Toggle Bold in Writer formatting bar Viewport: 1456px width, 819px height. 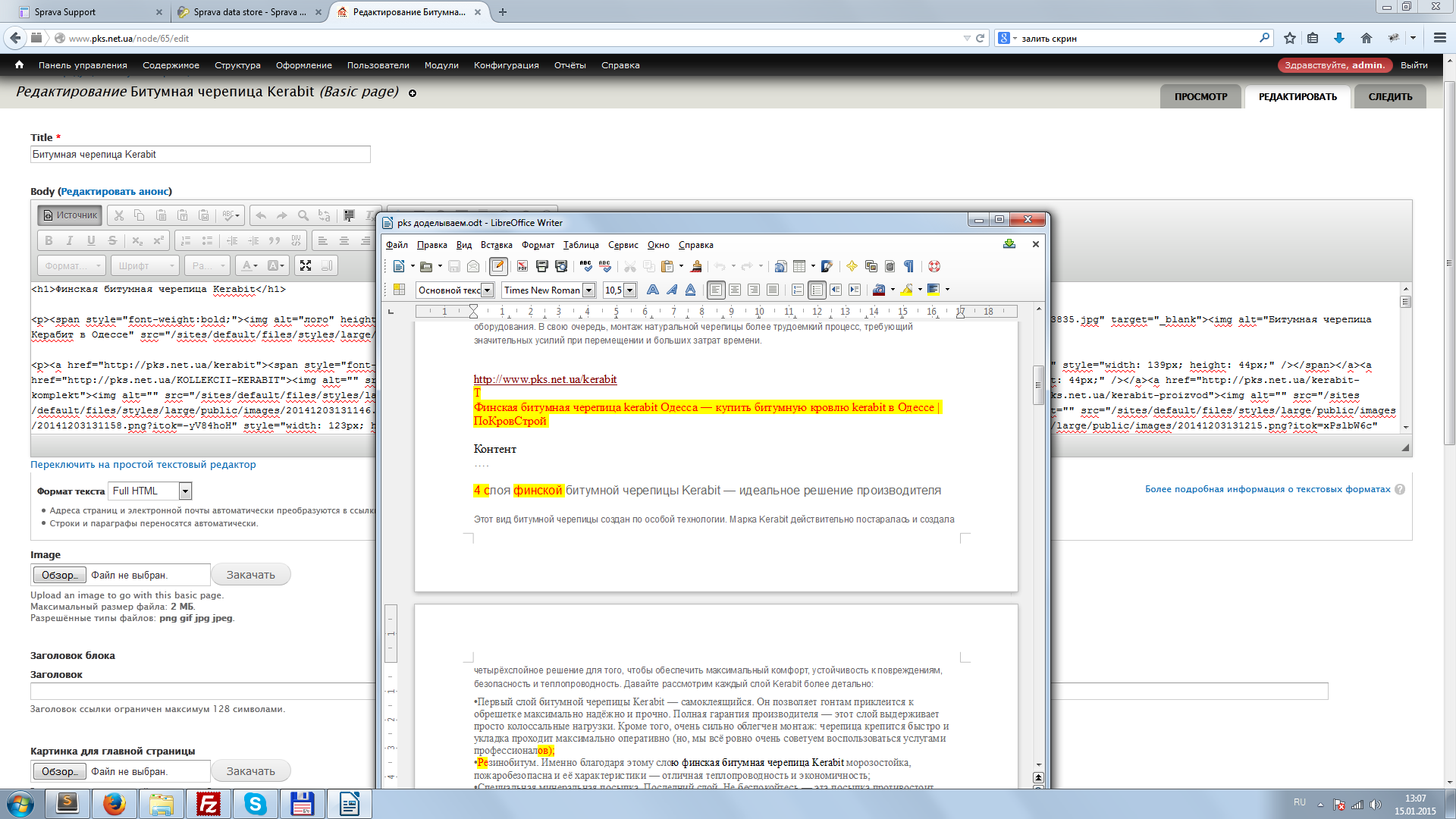653,290
